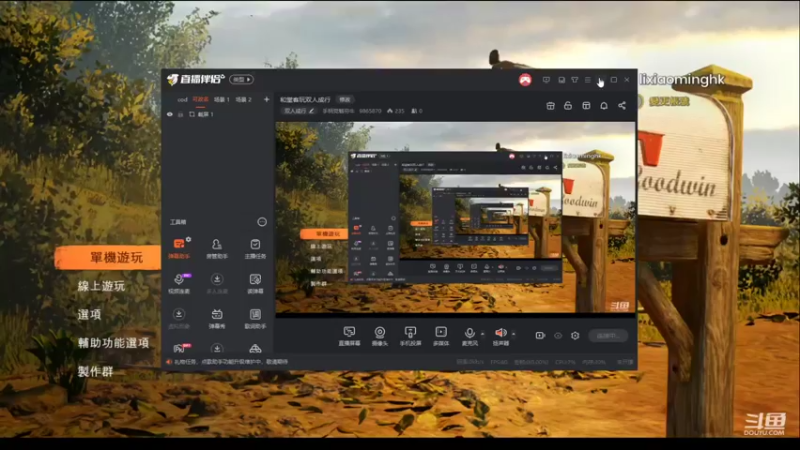
Task: Add 手机投屏 phone mirroring source
Action: pyautogui.click(x=410, y=336)
